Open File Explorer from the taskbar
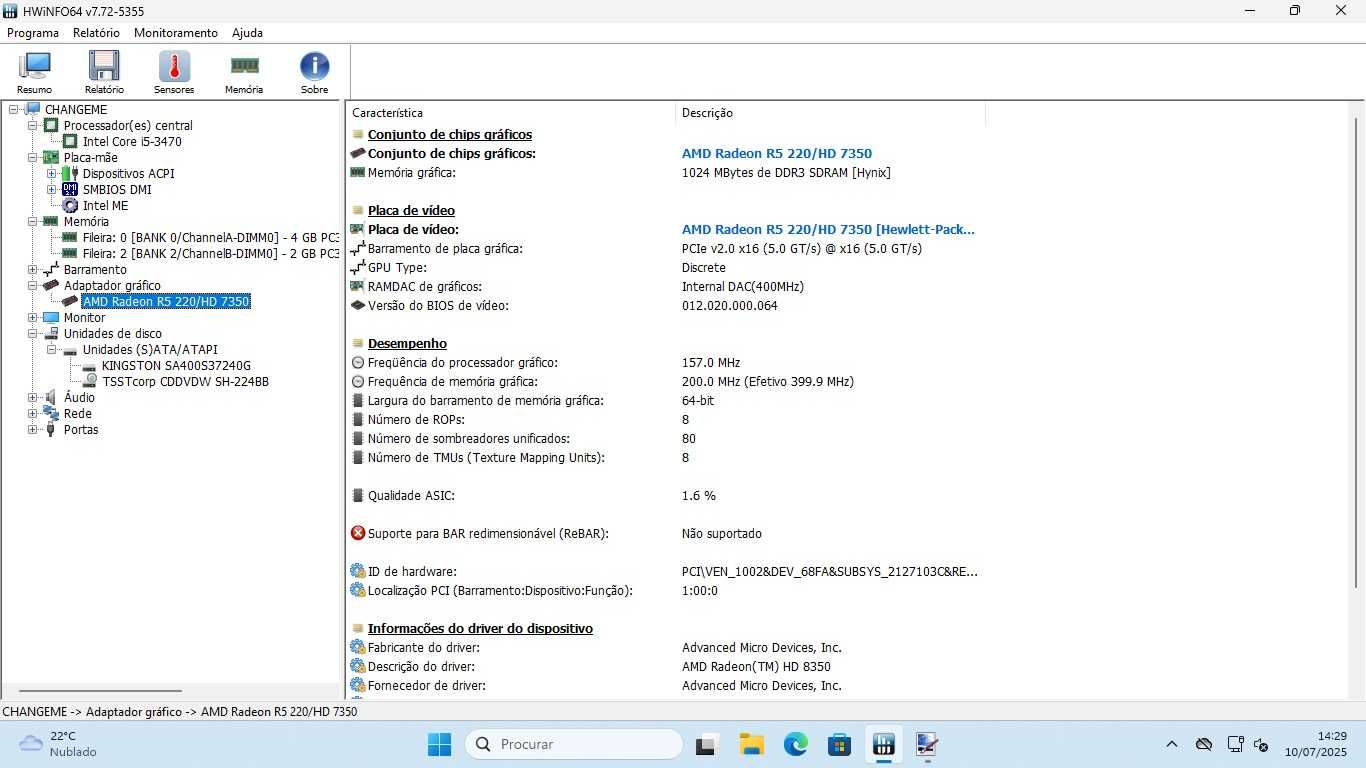The height and width of the screenshot is (768, 1366). coord(751,744)
